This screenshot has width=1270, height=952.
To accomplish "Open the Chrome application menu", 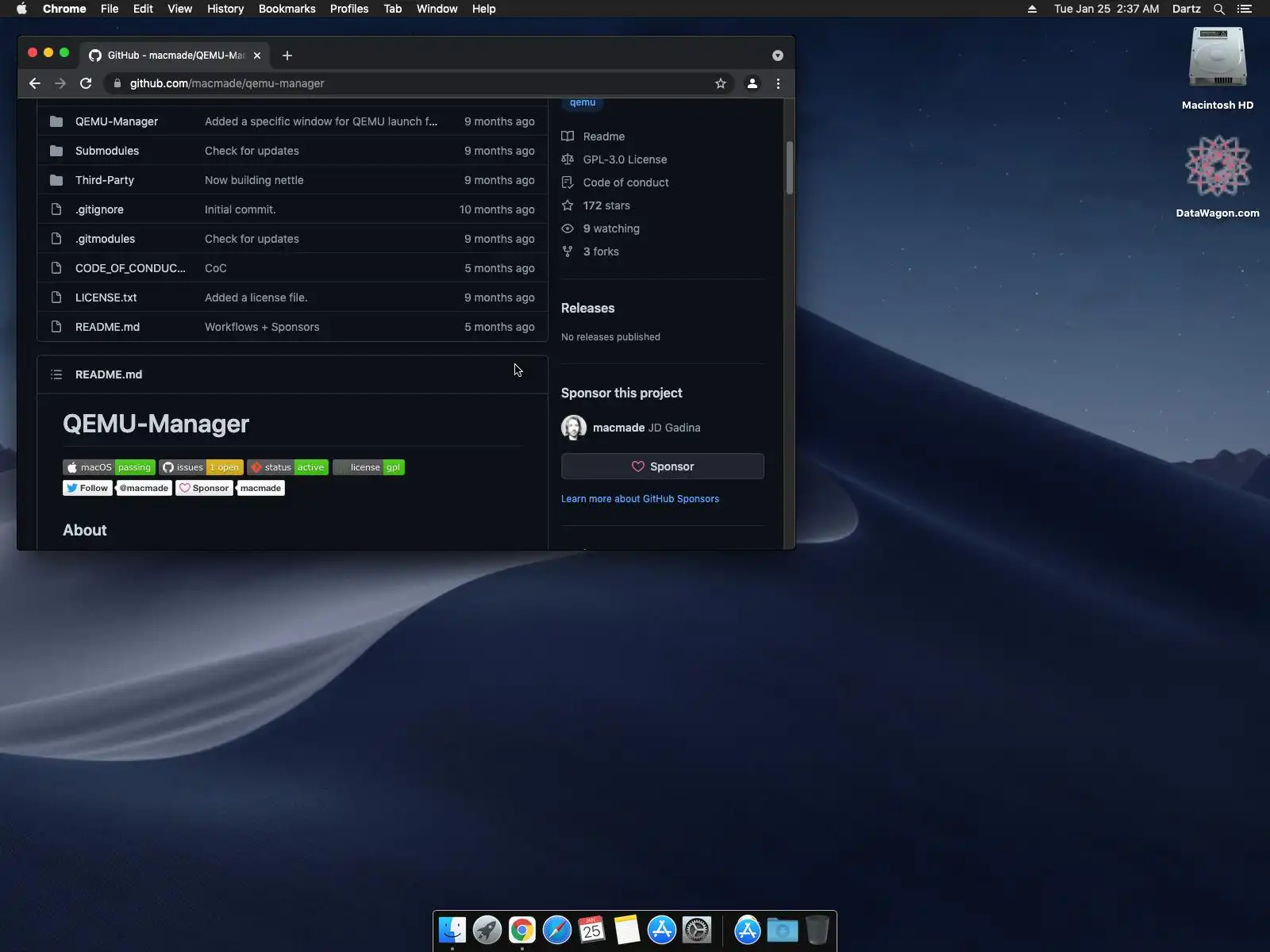I will click(x=64, y=9).
